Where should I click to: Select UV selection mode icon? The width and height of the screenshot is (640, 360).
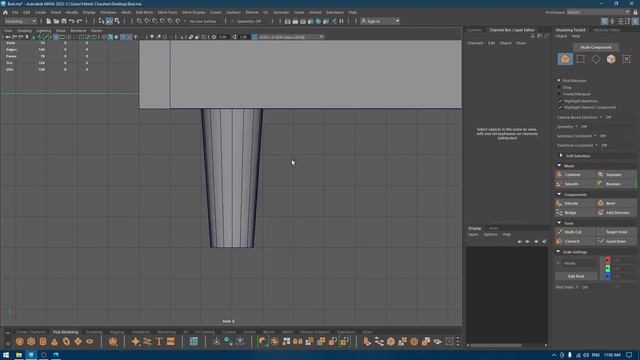coord(627,59)
